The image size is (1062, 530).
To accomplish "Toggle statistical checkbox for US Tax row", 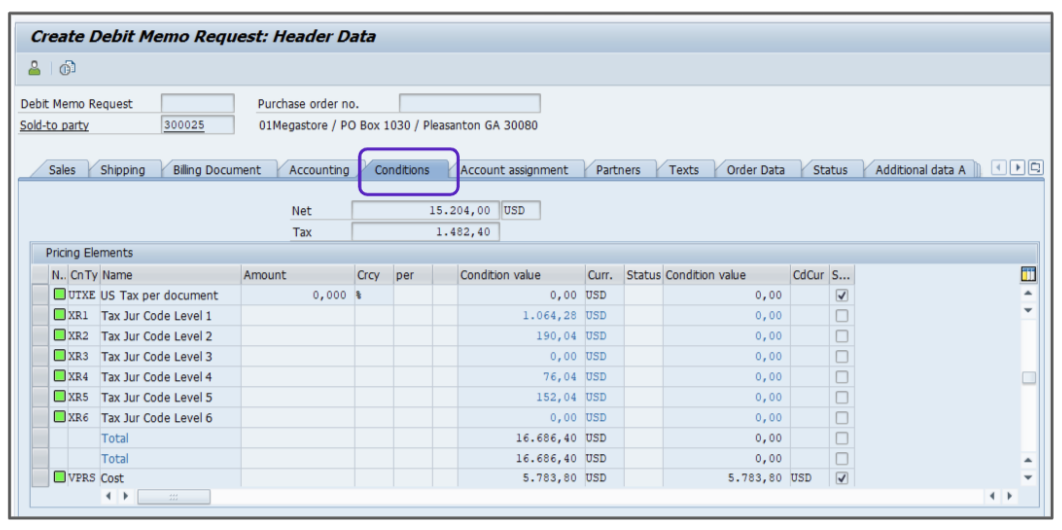I will coord(841,296).
